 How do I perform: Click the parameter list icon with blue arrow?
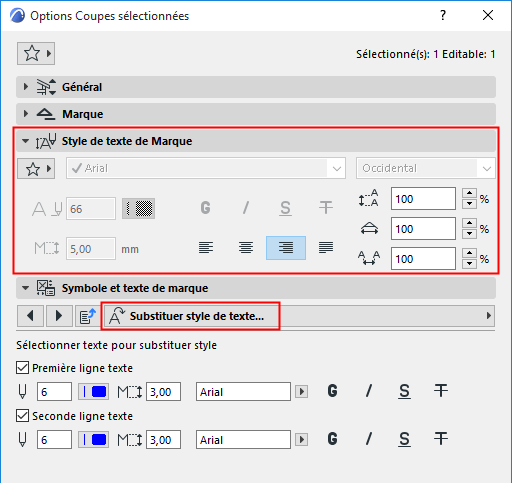pos(88,316)
